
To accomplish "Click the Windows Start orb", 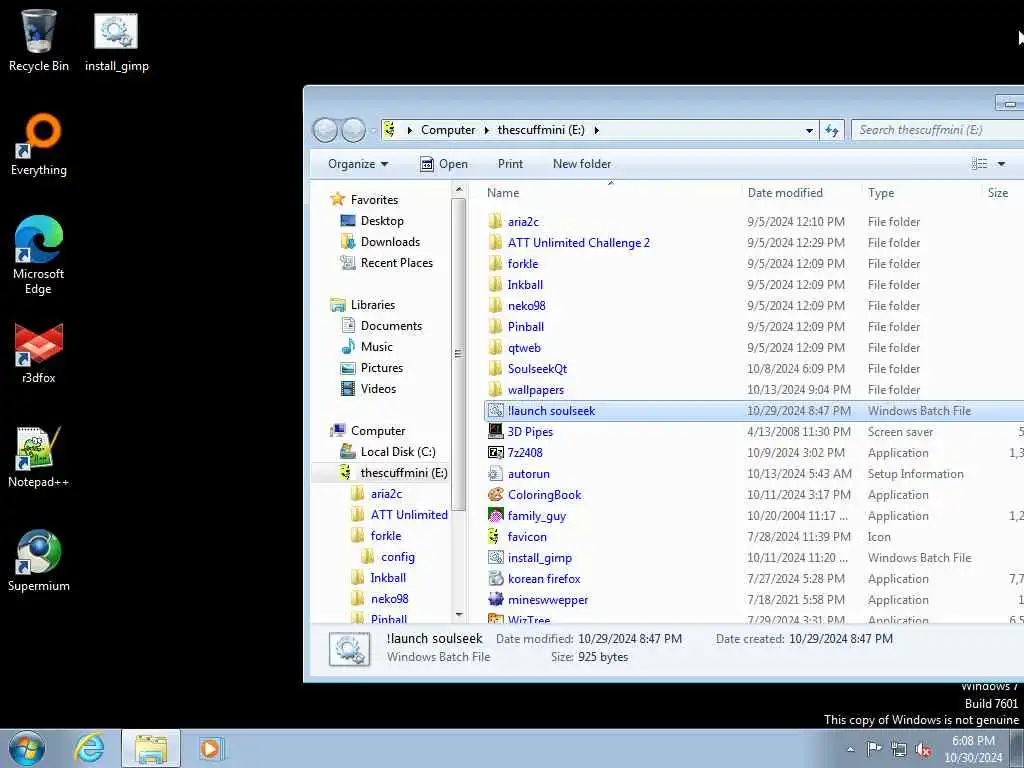I will [x=27, y=748].
